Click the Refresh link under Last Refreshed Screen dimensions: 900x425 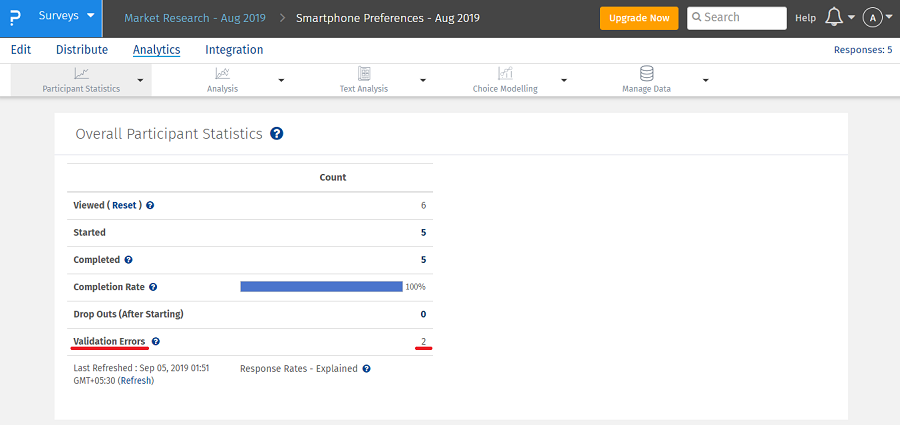pos(136,381)
